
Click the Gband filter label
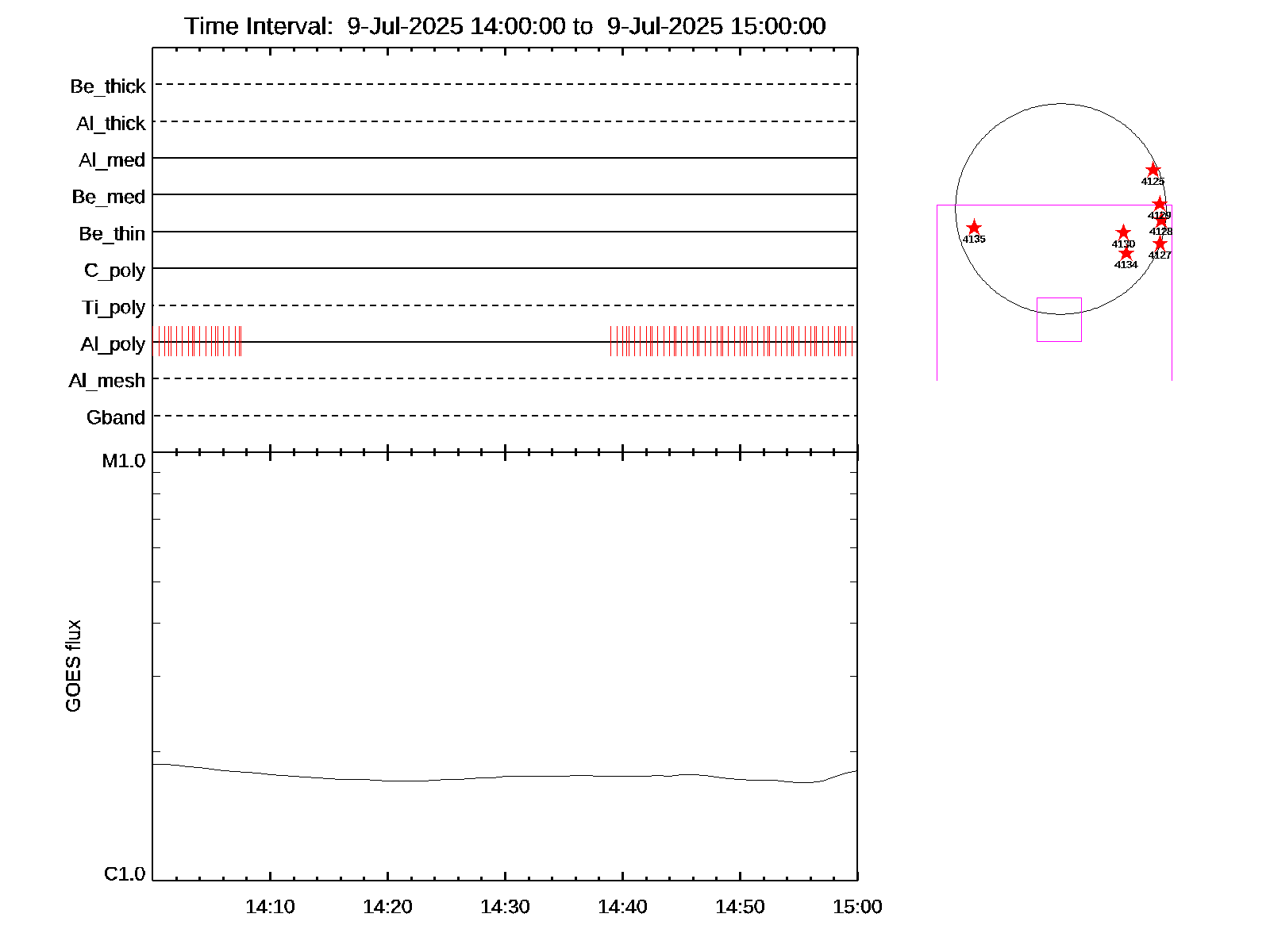(116, 418)
